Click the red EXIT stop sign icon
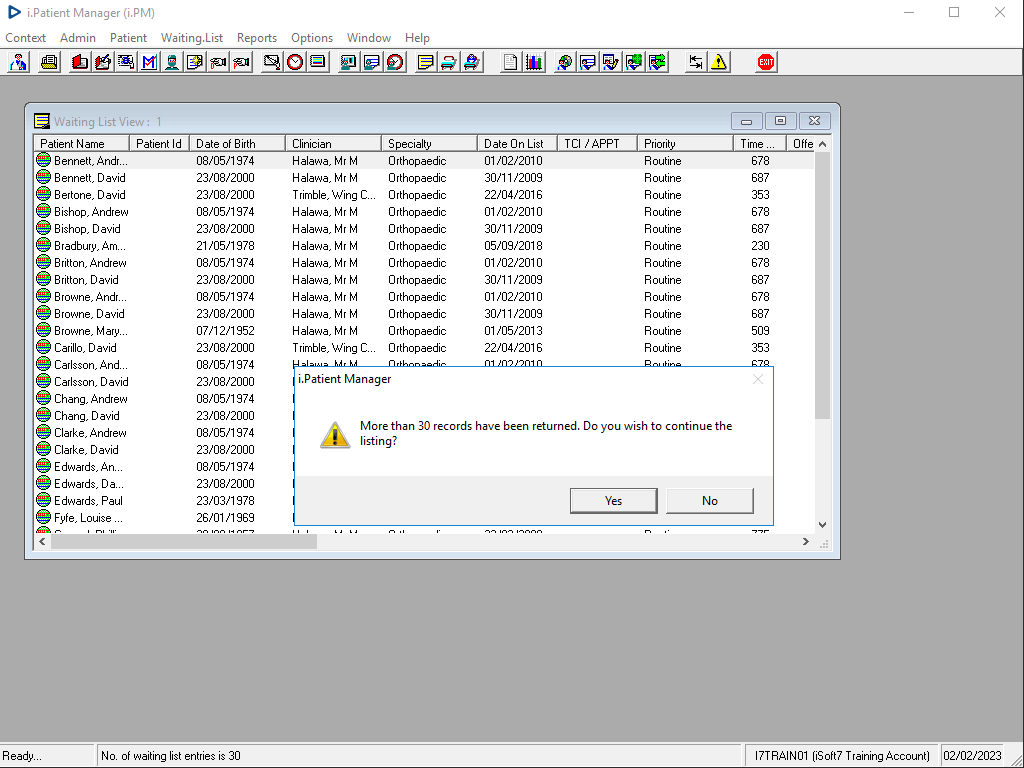1024x768 pixels. pos(765,62)
